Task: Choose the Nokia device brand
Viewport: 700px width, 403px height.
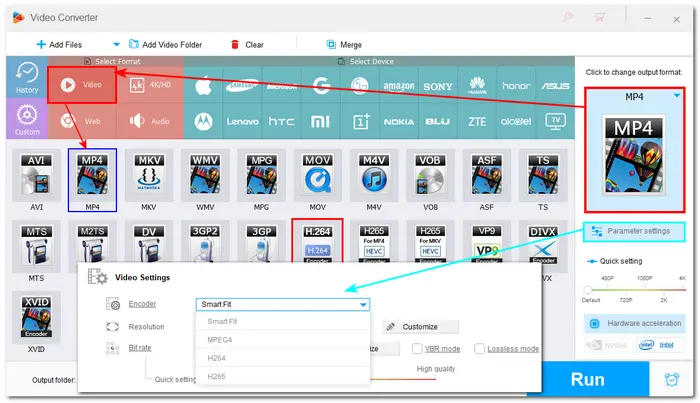Action: click(399, 121)
